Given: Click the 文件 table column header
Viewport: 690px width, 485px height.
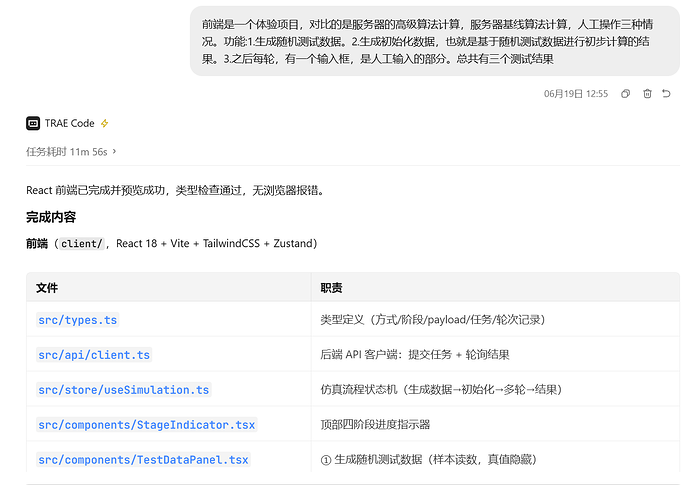Looking at the screenshot, I should click(x=47, y=288).
